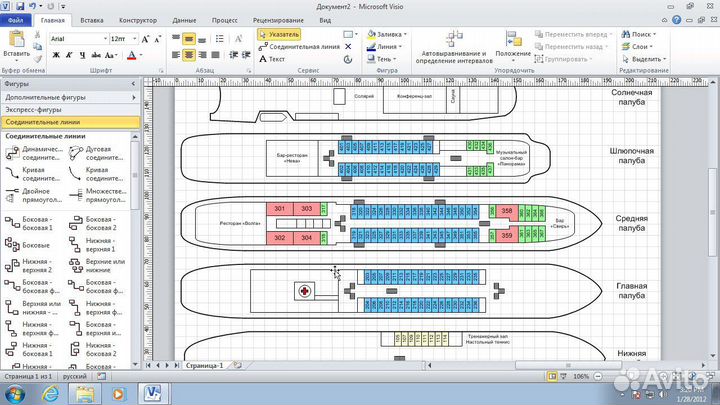Choose Боковая - боковая 1 connector
The height and width of the screenshot is (405, 720).
tap(28, 224)
